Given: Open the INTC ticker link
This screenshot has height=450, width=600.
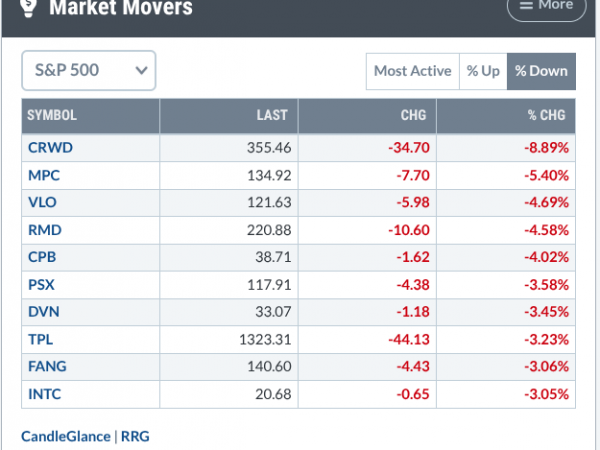Looking at the screenshot, I should click(44, 394).
